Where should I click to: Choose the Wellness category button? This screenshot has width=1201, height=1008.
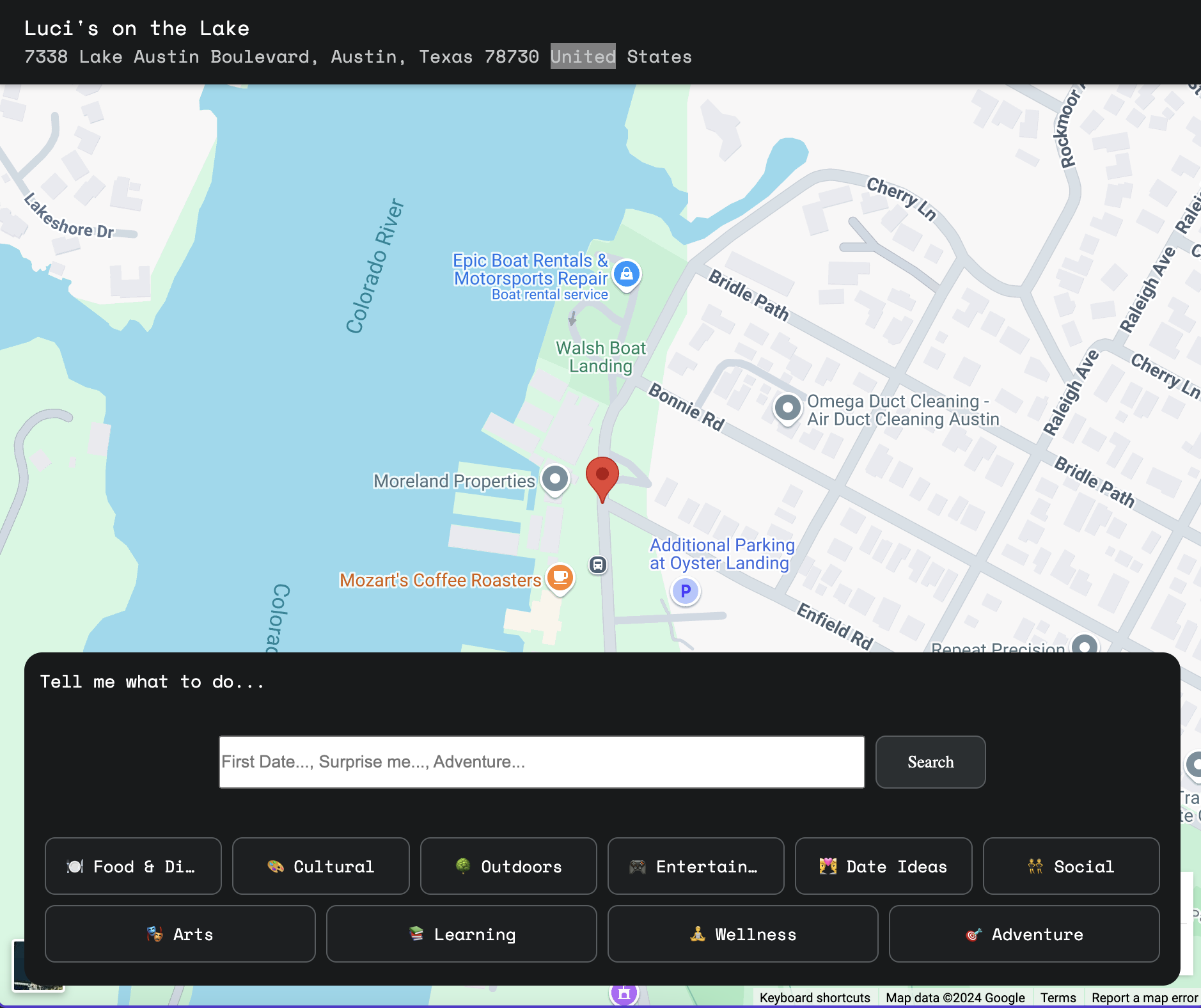pos(743,934)
